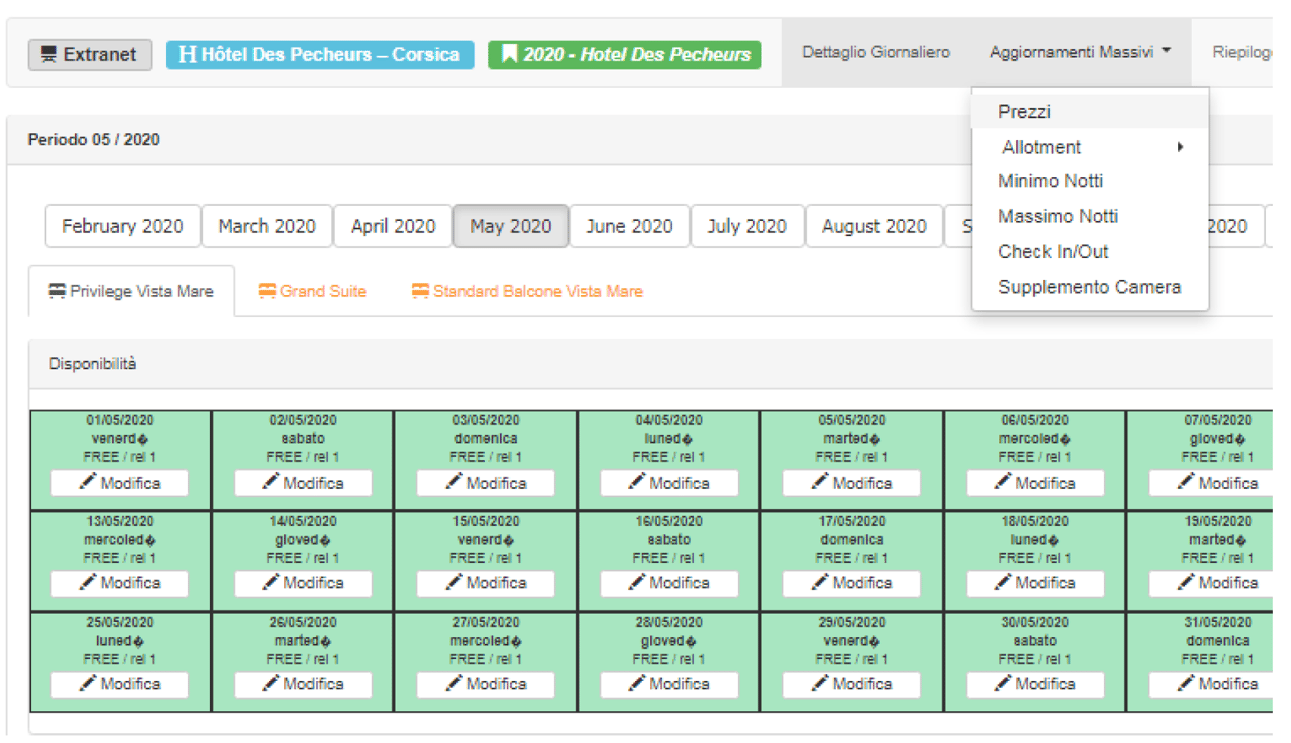Switch to February 2020 month
This screenshot has width=1291, height=743.
pyautogui.click(x=123, y=226)
